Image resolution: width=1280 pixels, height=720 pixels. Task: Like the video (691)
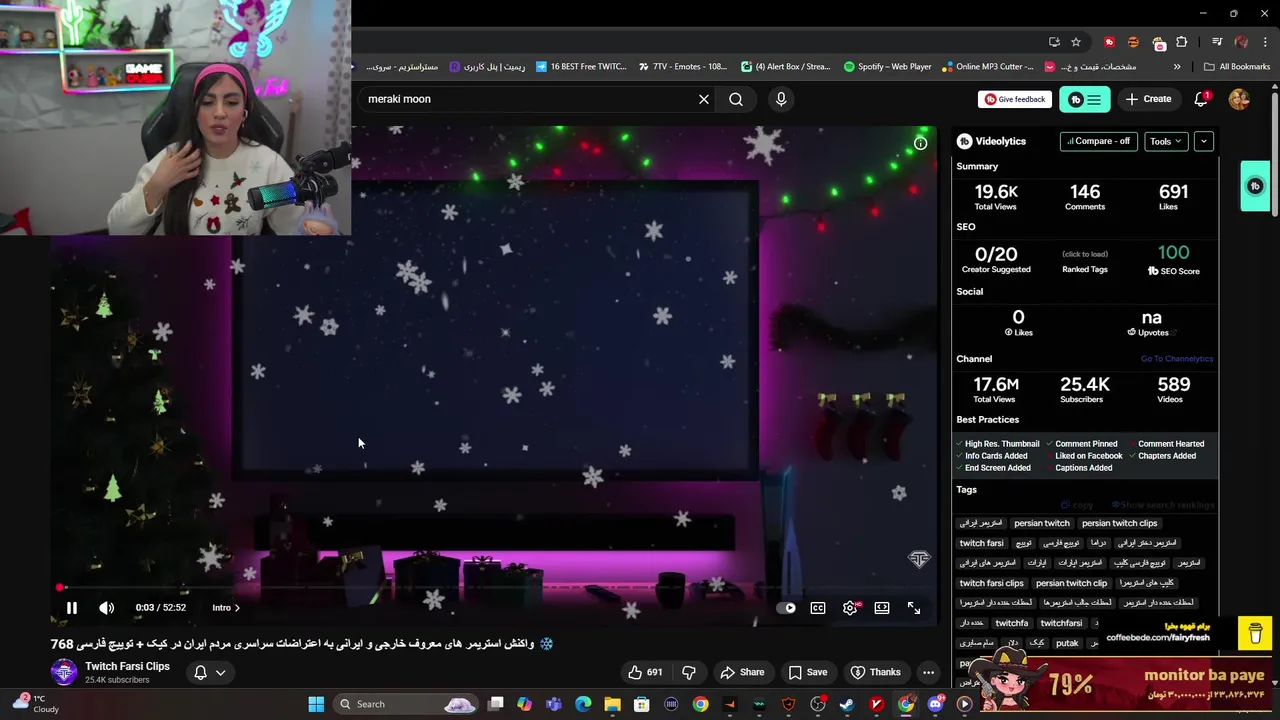(x=644, y=672)
